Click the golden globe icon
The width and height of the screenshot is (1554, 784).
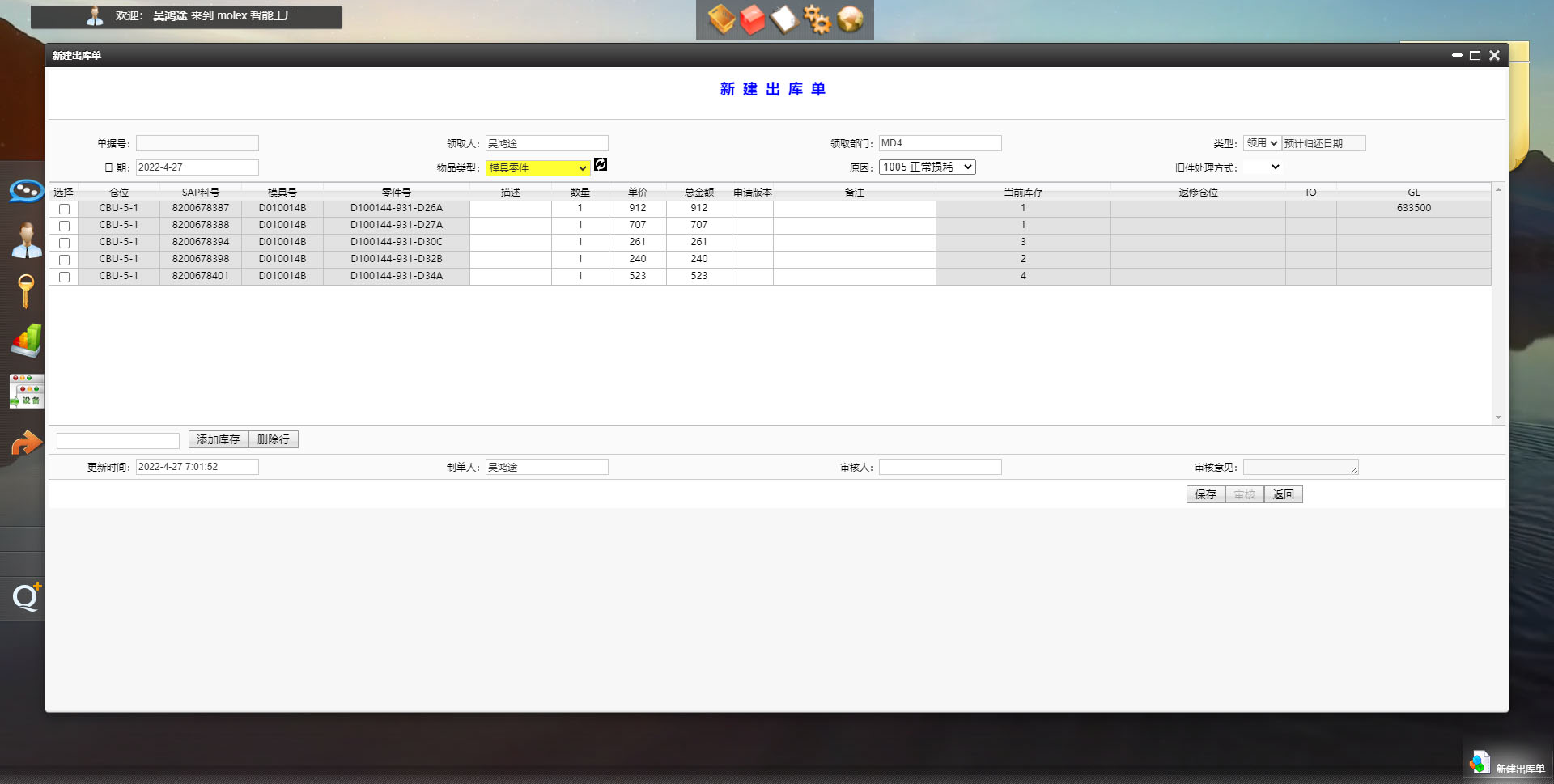[x=850, y=19]
